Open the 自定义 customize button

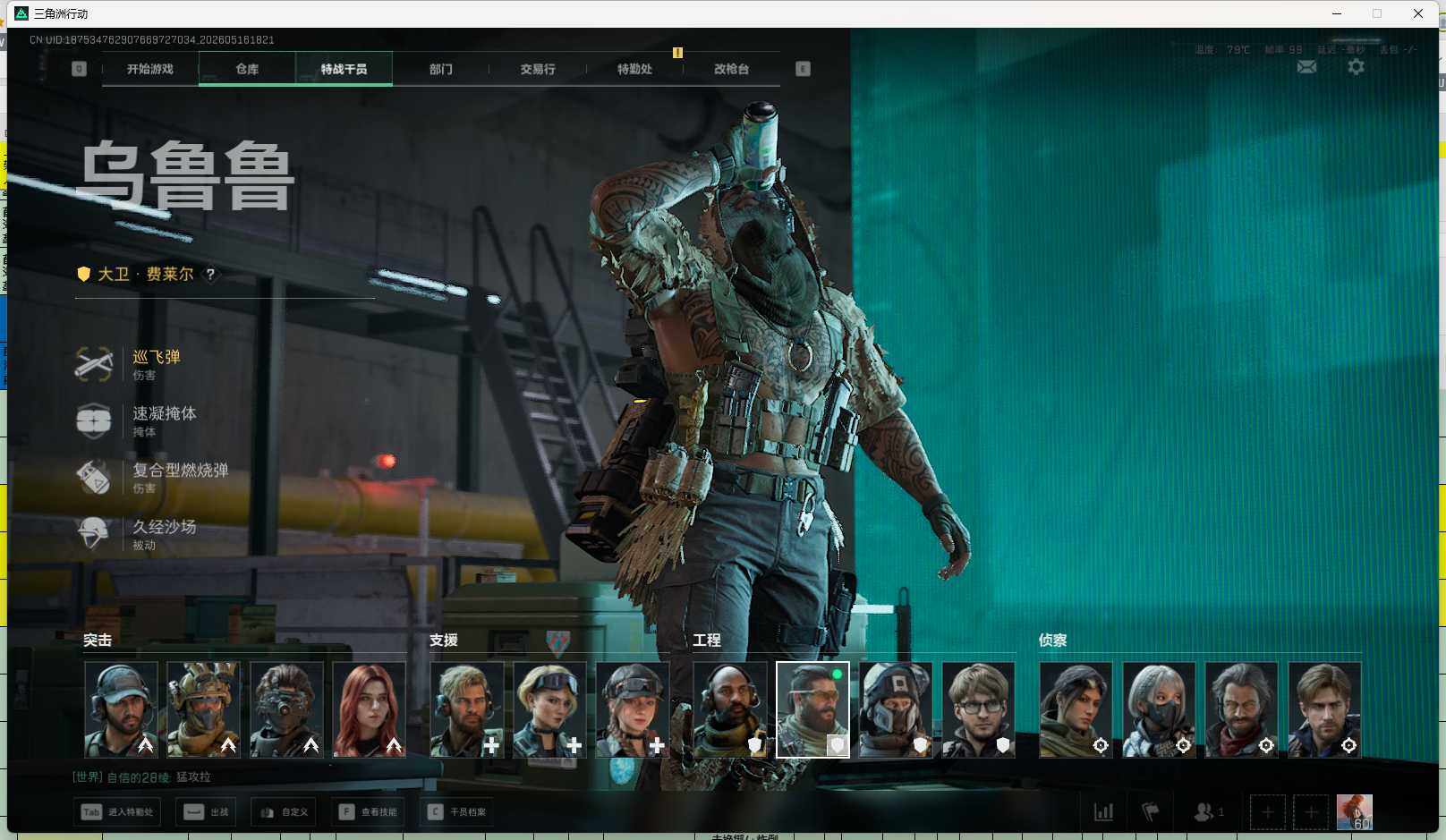point(285,812)
